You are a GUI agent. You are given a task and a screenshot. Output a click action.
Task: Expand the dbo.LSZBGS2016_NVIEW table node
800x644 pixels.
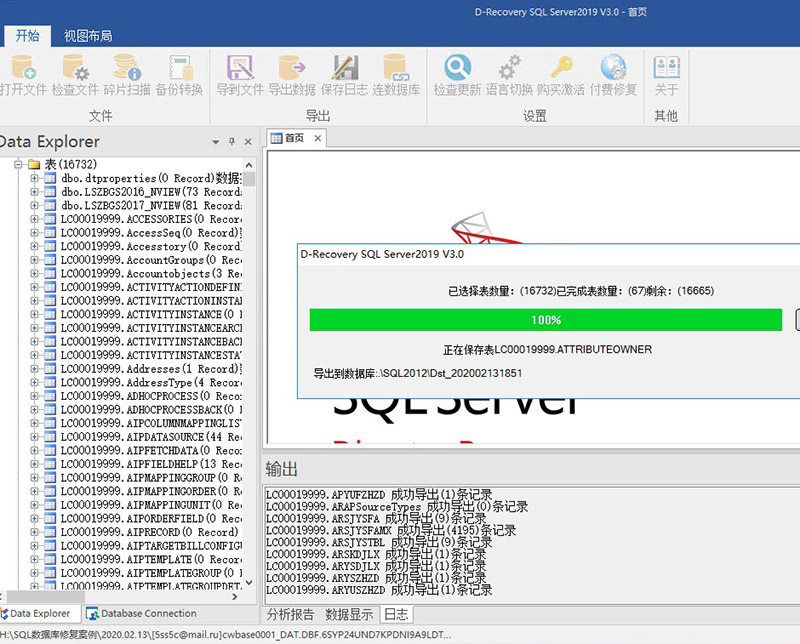(34, 192)
